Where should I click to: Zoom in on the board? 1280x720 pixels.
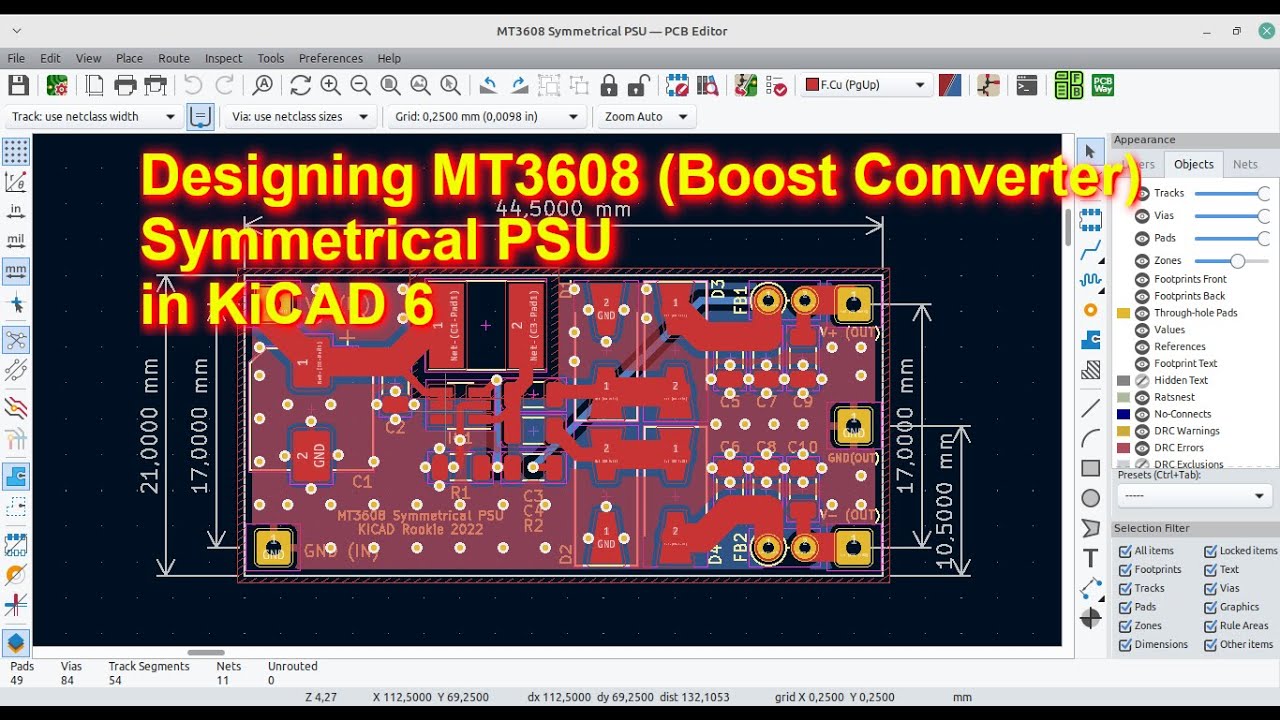click(330, 85)
